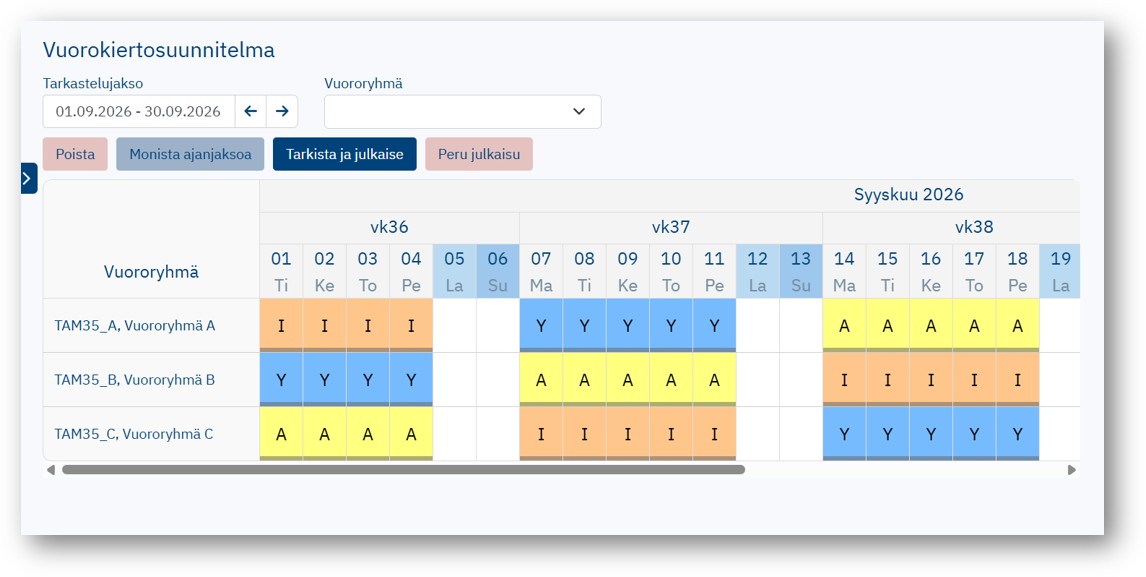Go to previous review period arrow
Viewport: 1146px width, 577px height.
(251, 111)
